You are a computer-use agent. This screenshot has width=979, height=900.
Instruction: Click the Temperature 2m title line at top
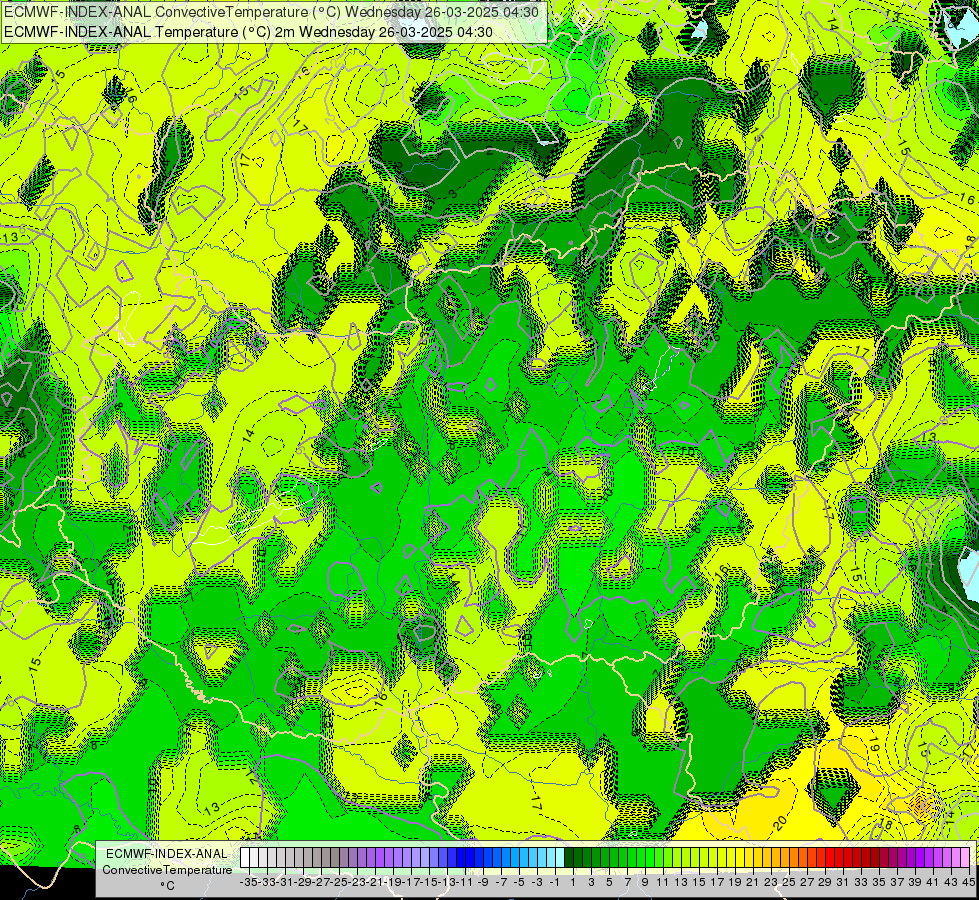[x=248, y=32]
